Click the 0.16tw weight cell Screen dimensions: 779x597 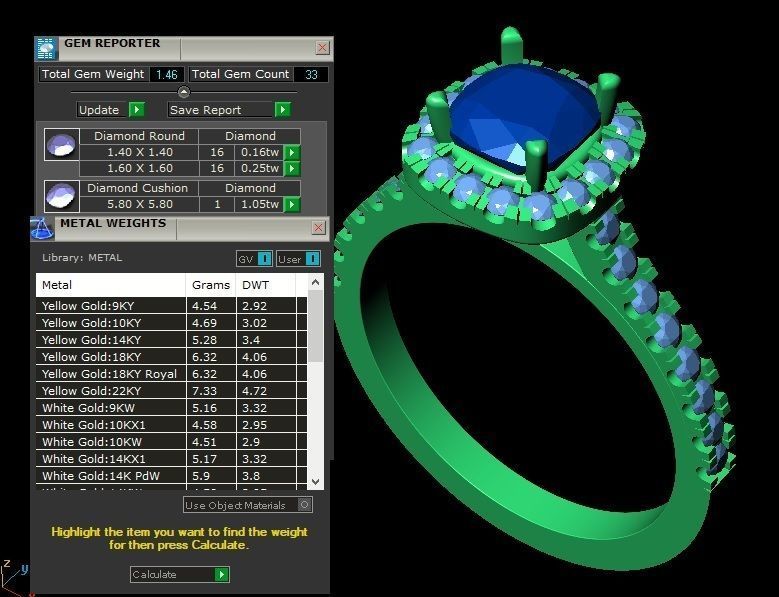[259, 152]
